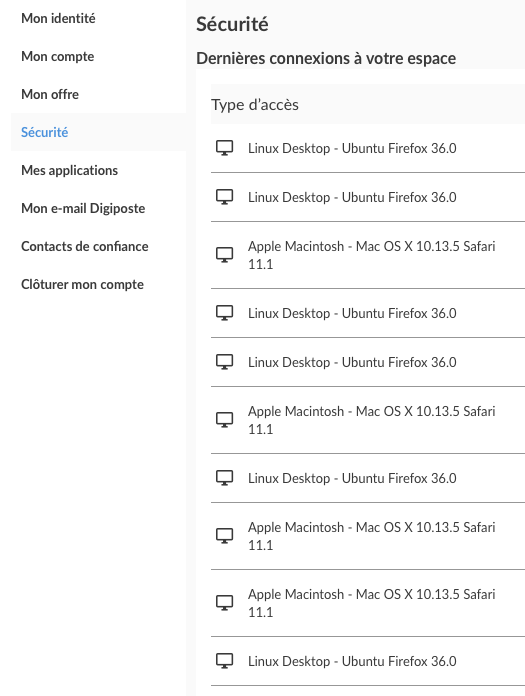Select the Sécurité sidebar item
The image size is (525, 696).
click(x=44, y=132)
